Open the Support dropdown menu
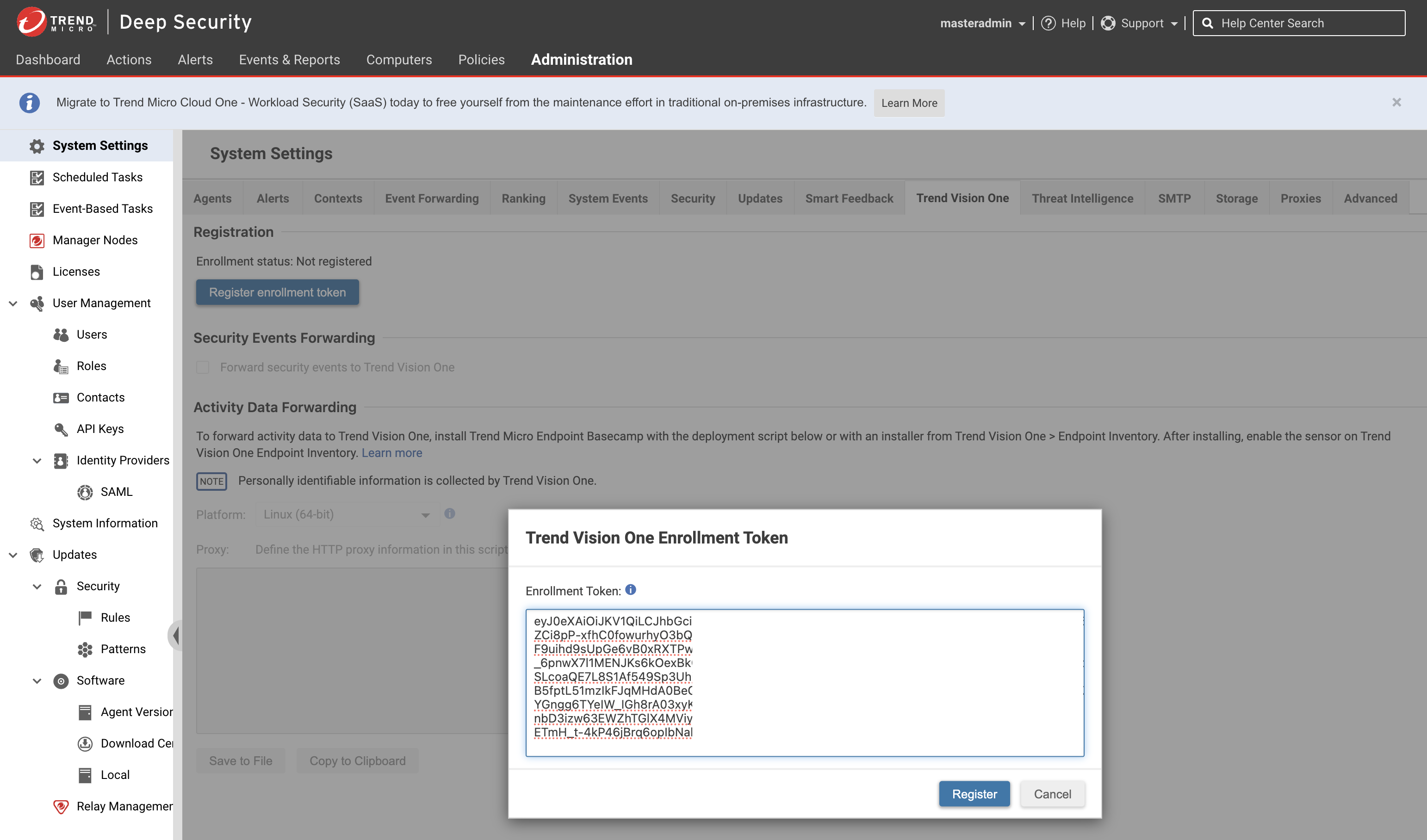The image size is (1427, 840). 1139,23
